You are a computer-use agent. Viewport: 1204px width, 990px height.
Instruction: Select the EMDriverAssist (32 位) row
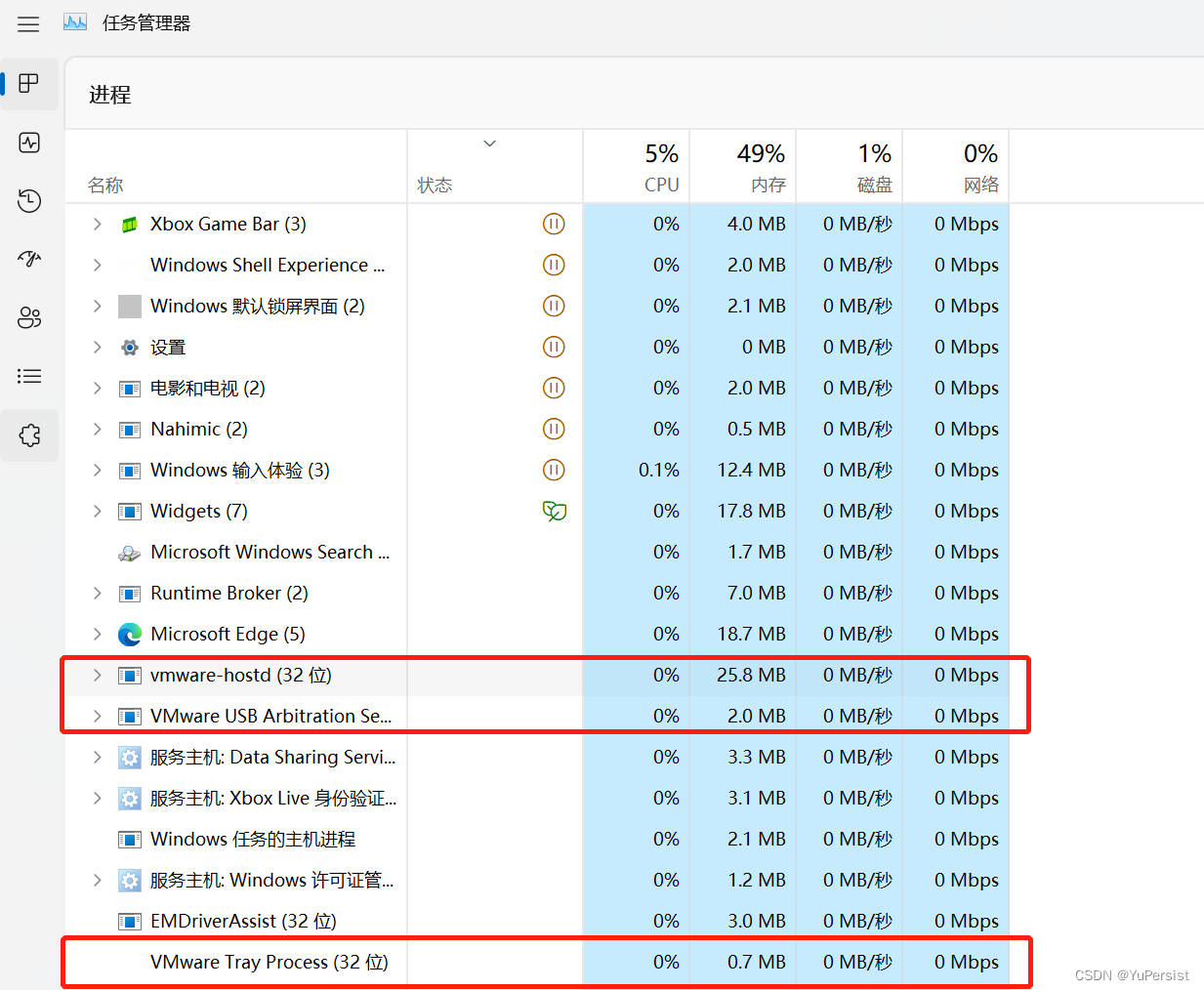click(x=537, y=921)
